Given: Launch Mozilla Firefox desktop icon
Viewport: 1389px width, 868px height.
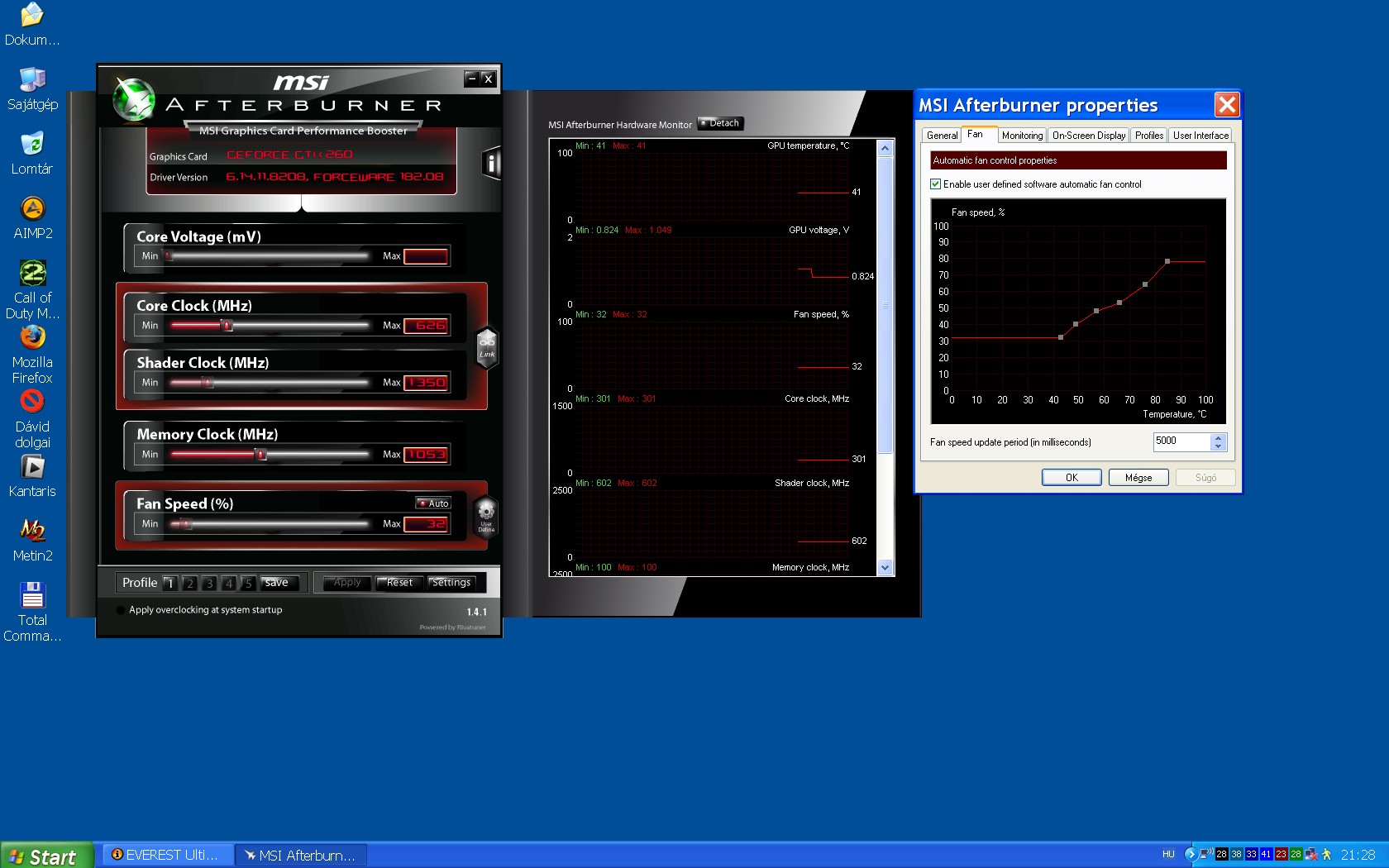Looking at the screenshot, I should click(32, 355).
